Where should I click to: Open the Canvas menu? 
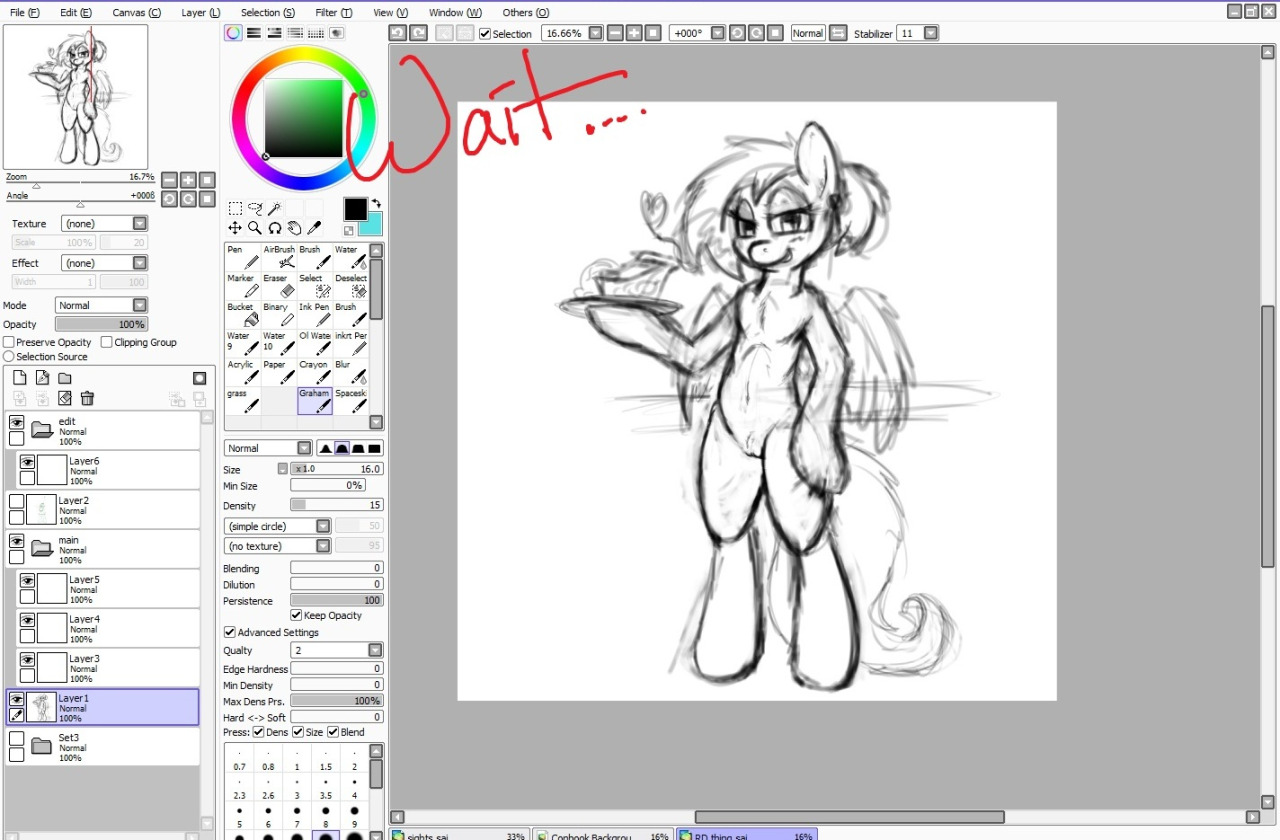[136, 12]
